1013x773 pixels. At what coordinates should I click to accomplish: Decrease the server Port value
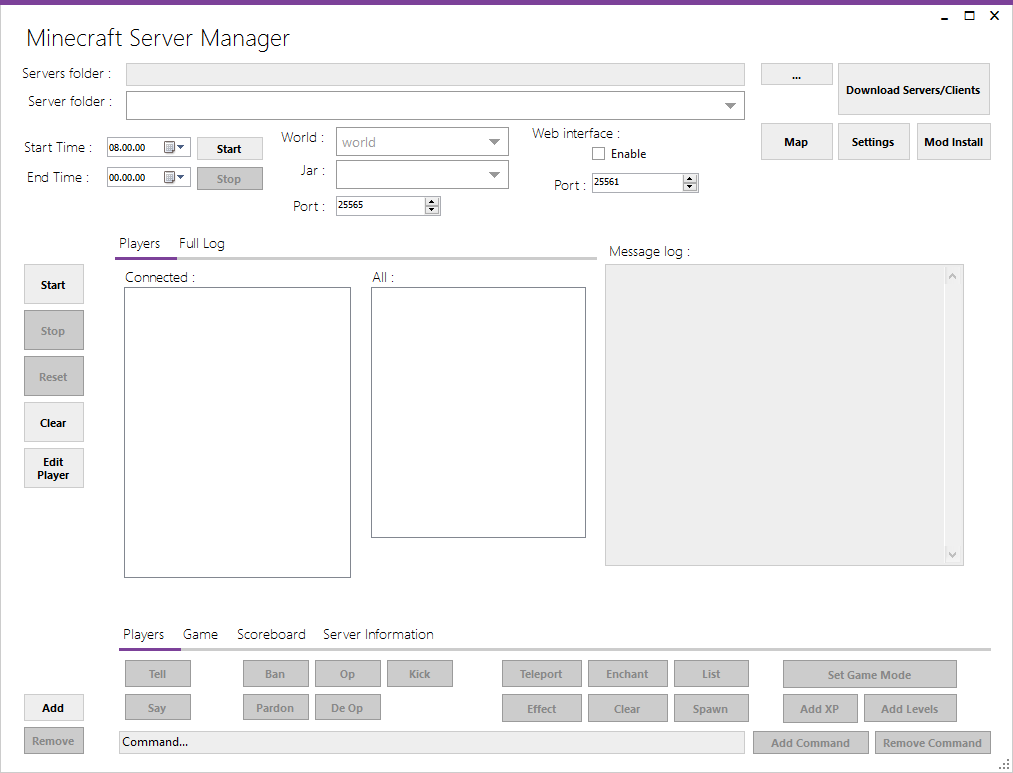pos(432,210)
